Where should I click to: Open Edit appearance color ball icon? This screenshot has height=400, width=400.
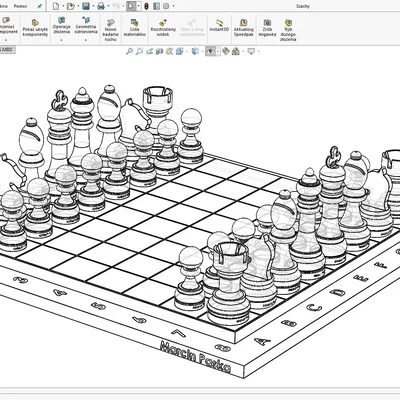[226, 51]
